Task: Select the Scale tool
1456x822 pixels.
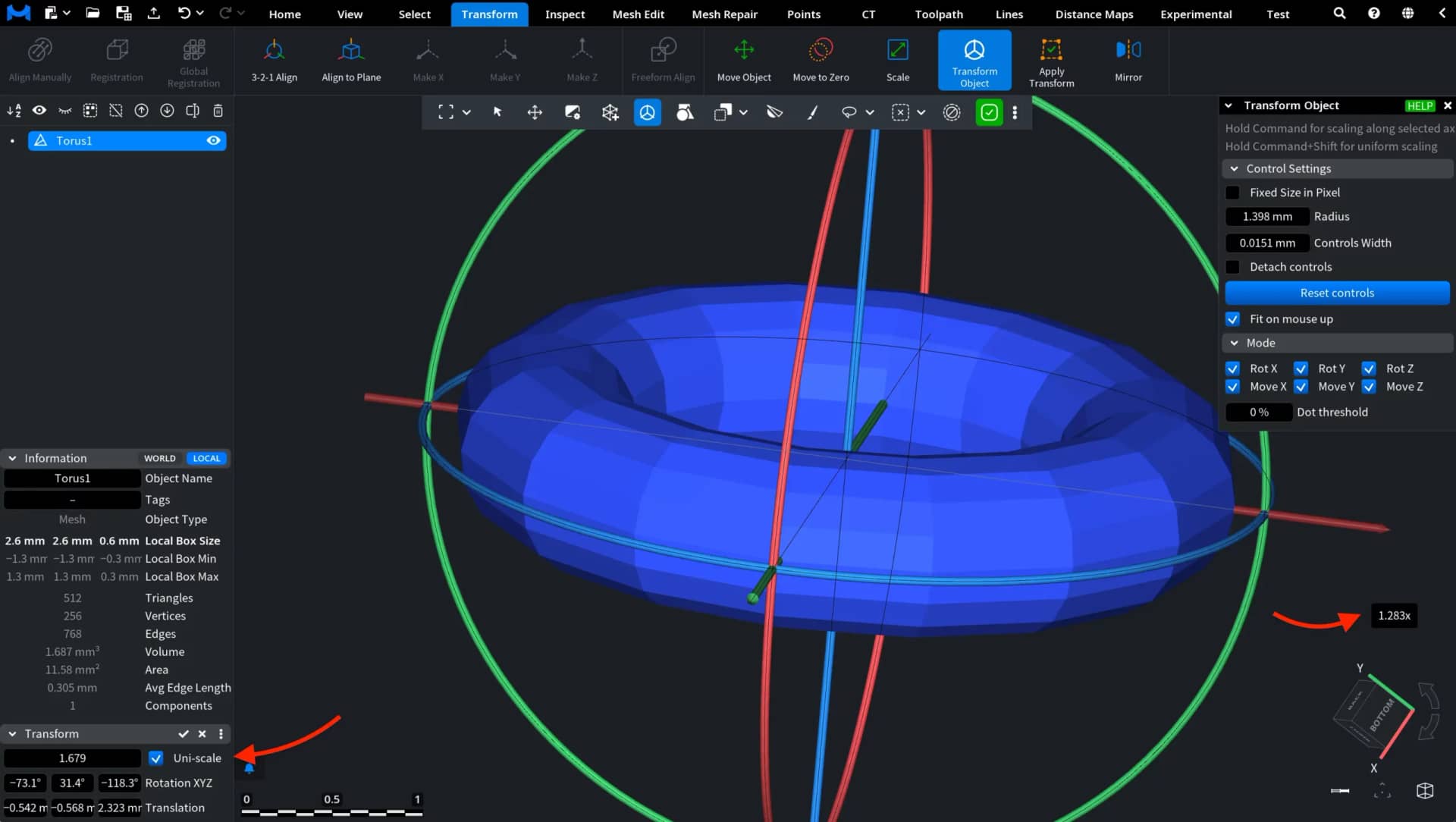Action: tap(898, 61)
